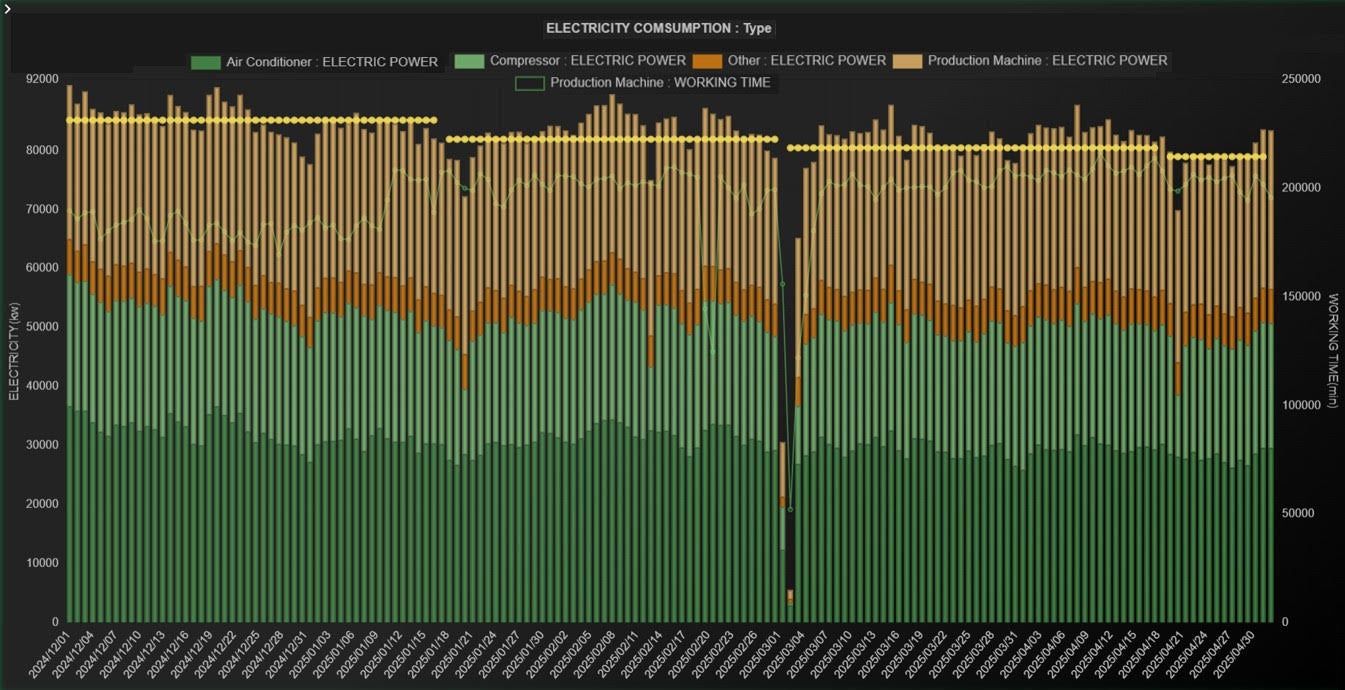Expand the side panel chevron arrow
This screenshot has width=1345, height=690.
coord(6,6)
